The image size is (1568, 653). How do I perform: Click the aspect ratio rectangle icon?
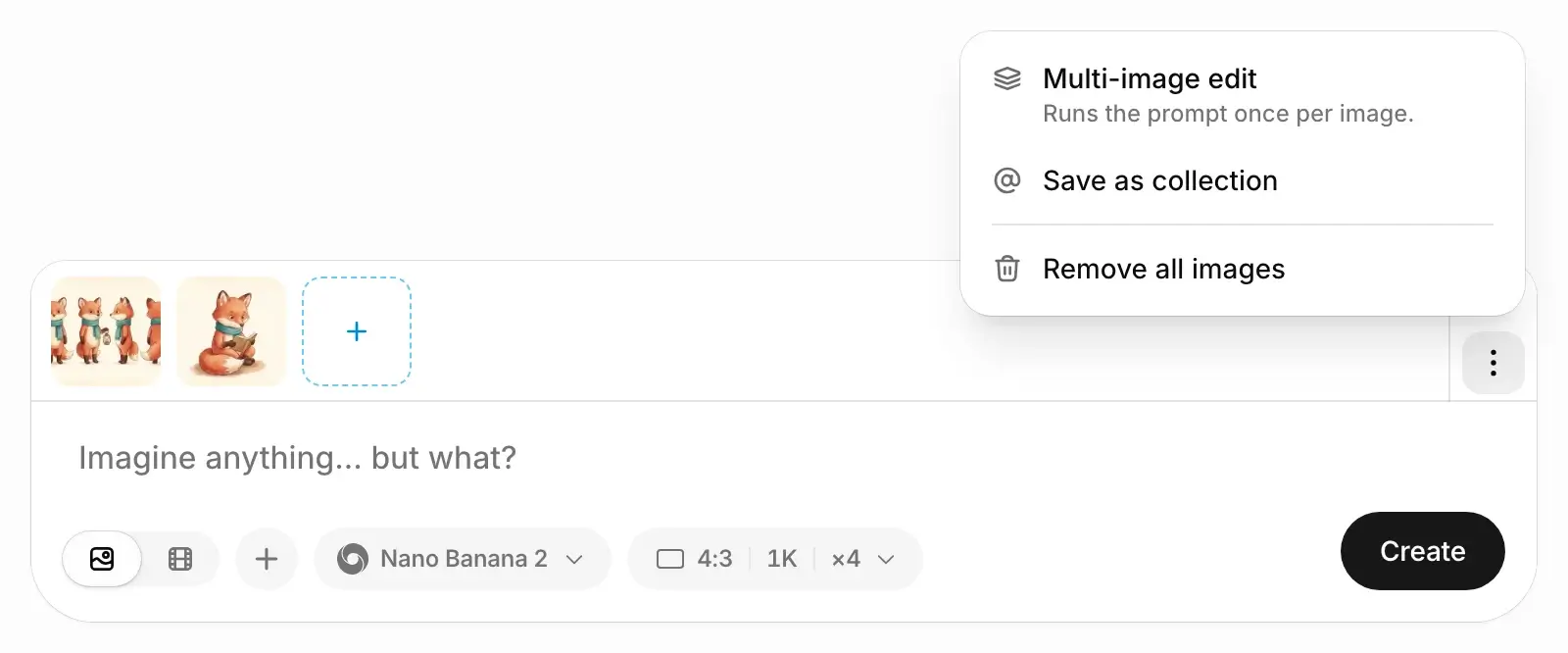pyautogui.click(x=670, y=559)
